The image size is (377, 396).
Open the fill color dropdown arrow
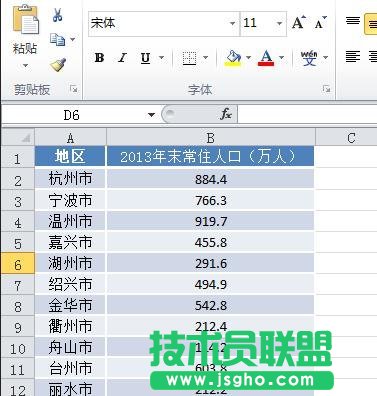(248, 58)
